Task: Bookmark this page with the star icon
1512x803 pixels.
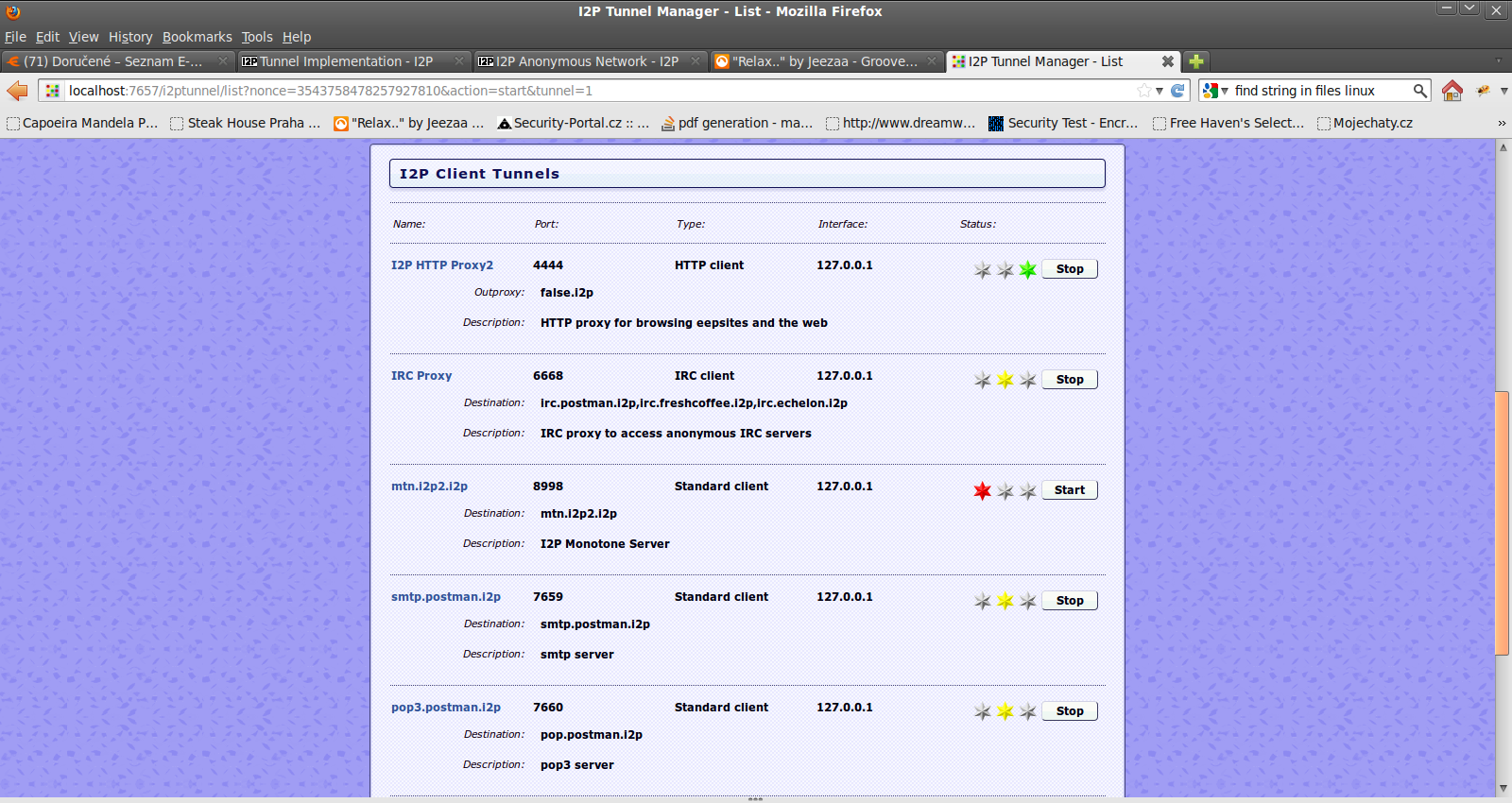Action: click(x=1144, y=91)
